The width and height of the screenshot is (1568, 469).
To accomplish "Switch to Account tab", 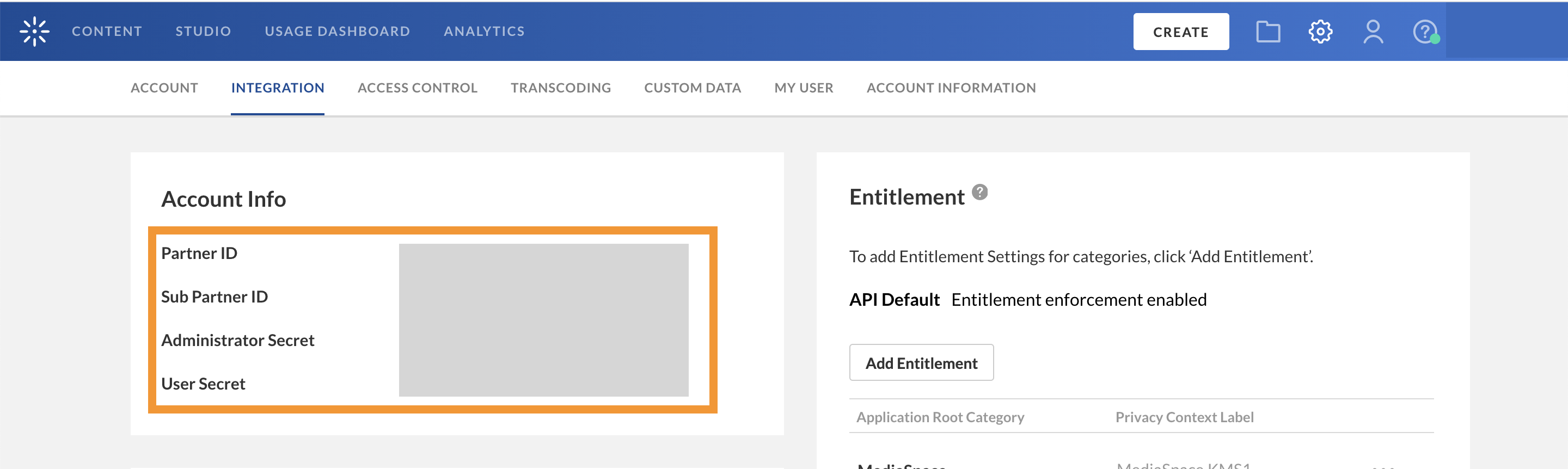I will pos(164,88).
